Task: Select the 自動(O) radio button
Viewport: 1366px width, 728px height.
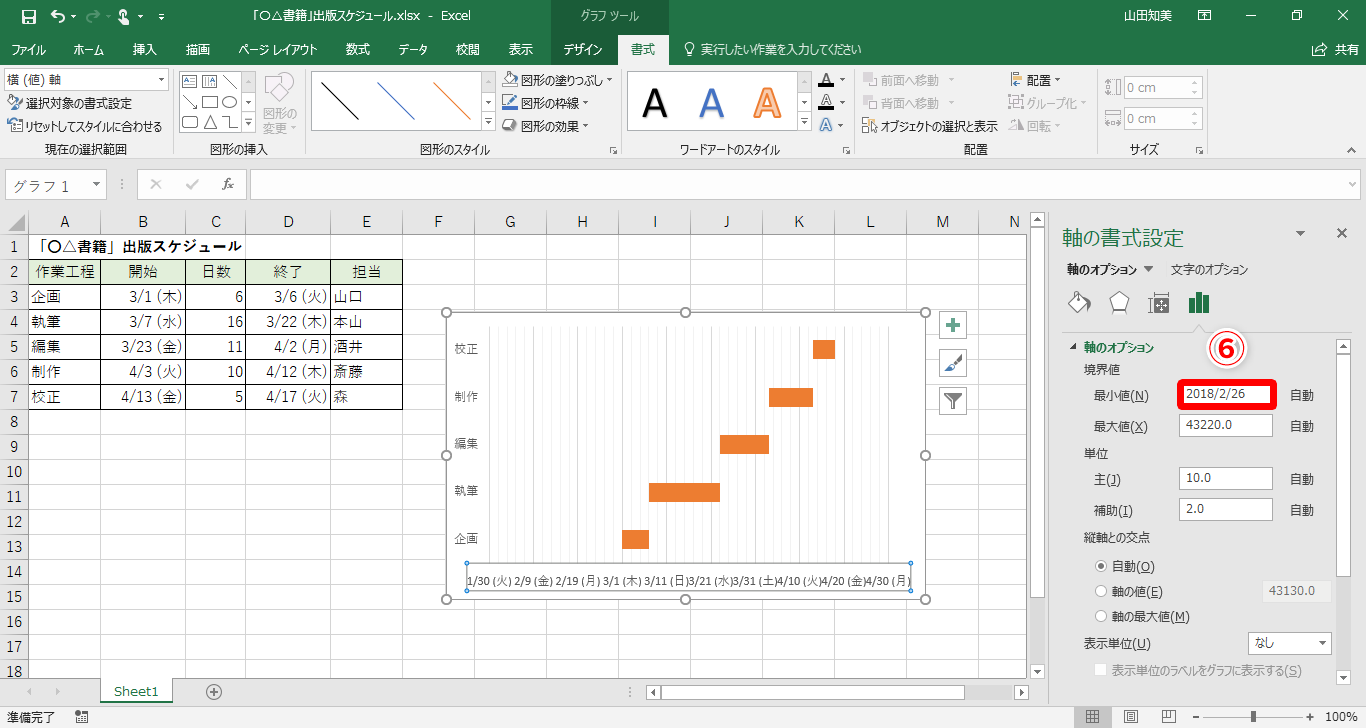Action: pos(1101,566)
